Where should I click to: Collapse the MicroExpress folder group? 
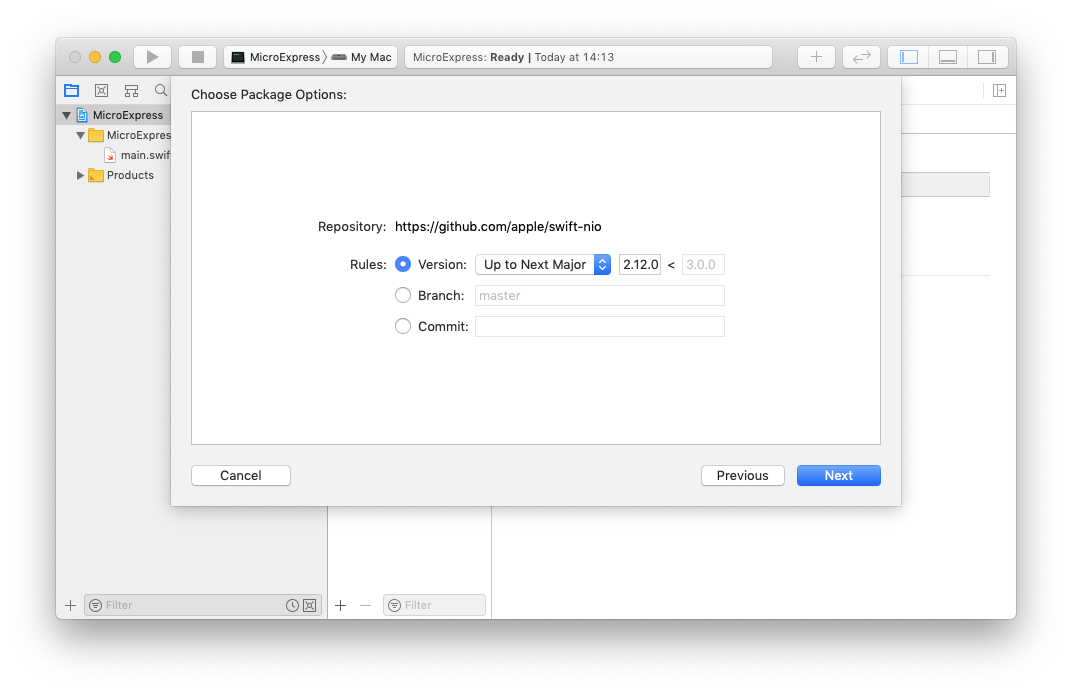[80, 135]
